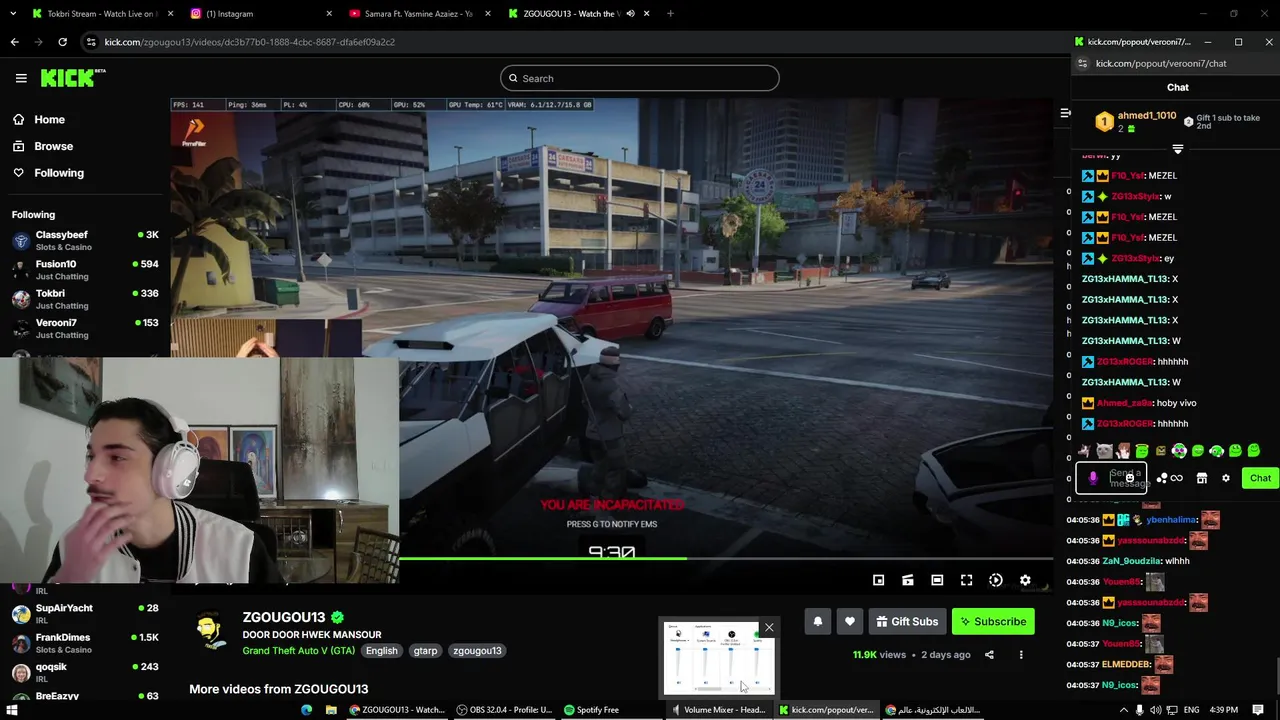Switch to OBS 32.0.4 on taskbar

[504, 710]
